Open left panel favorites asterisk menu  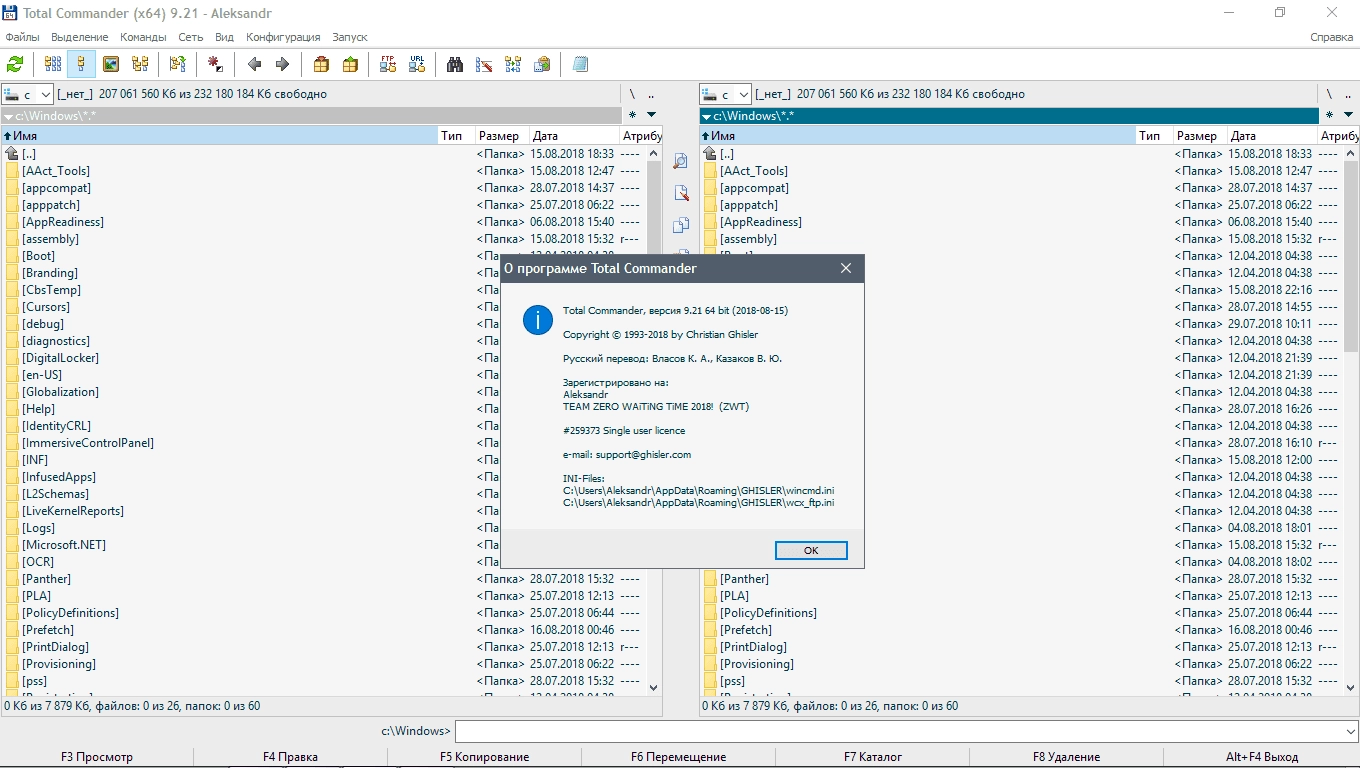click(x=632, y=115)
